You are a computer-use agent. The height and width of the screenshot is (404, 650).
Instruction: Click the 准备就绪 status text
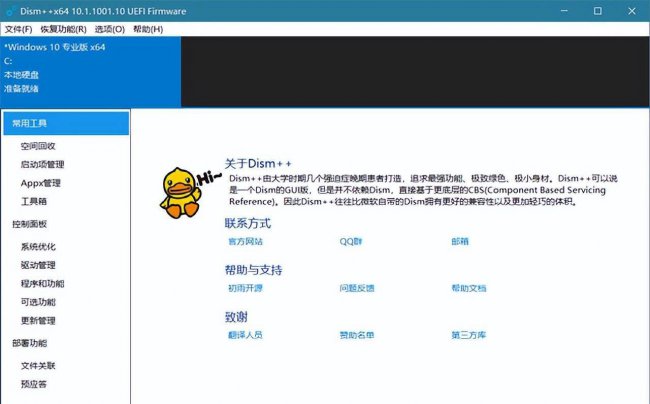(x=21, y=89)
